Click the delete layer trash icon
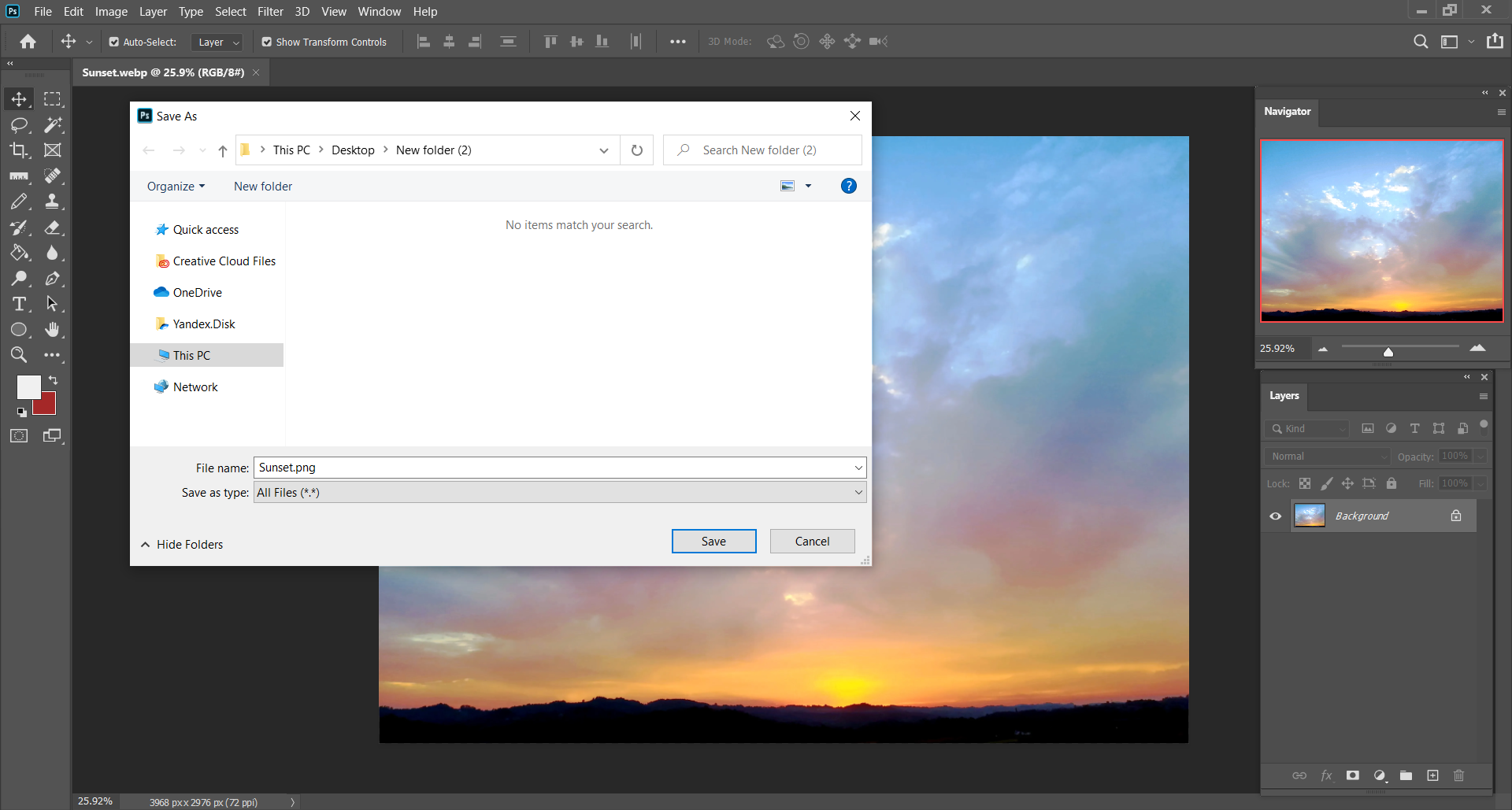This screenshot has height=810, width=1512. point(1458,775)
